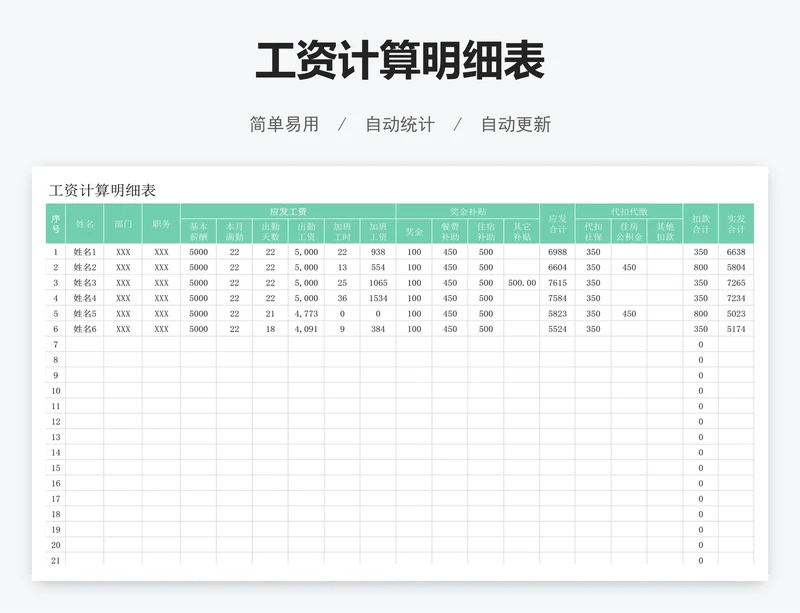Click the cell containing 姓名2
Screen dimensions: 800x613
click(x=85, y=267)
